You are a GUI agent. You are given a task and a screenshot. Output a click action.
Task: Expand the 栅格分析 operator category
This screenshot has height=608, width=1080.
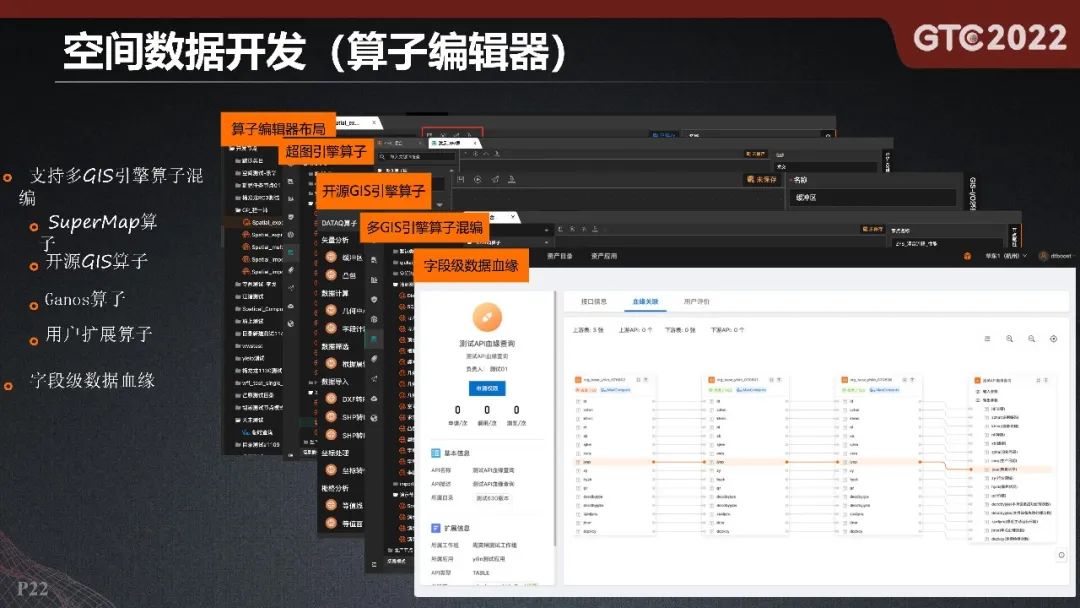(x=335, y=488)
